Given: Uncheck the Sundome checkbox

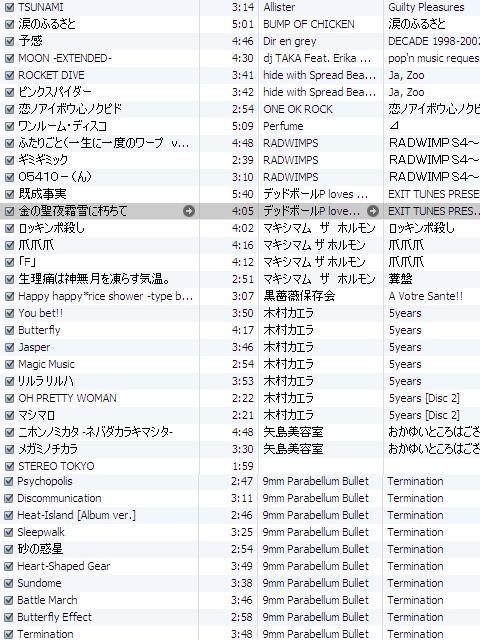Looking at the screenshot, I should pyautogui.click(x=8, y=583).
